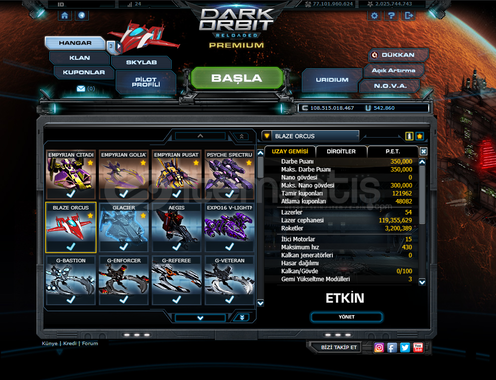Click the favorite star icon beside ship name
Image resolution: width=496 pixels, height=380 pixels.
click(420, 136)
